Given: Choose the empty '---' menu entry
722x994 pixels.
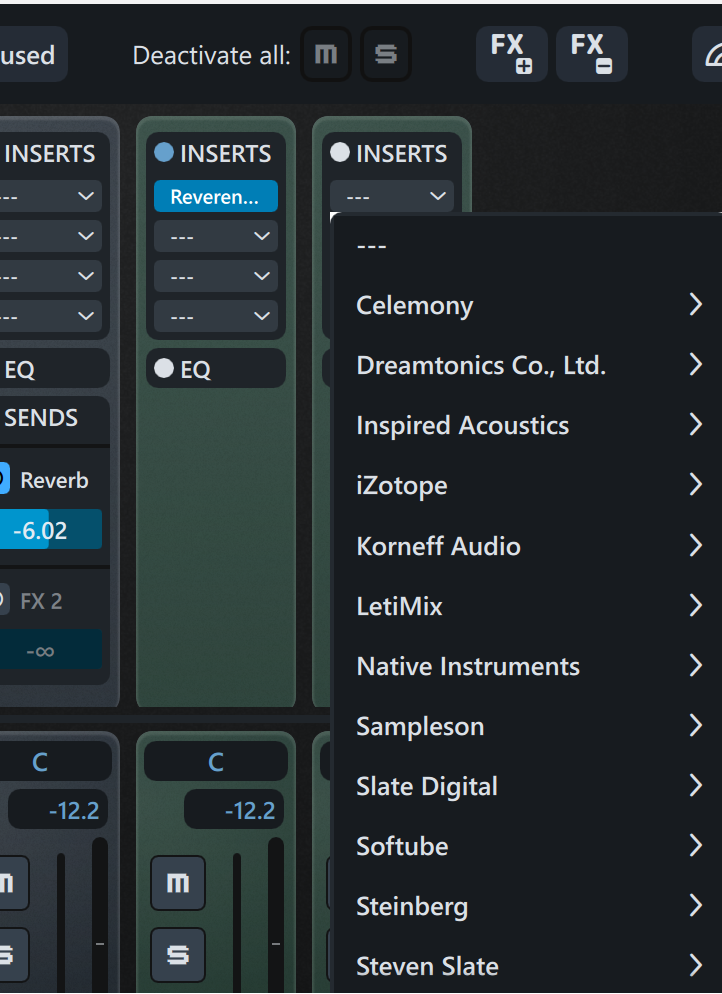Looking at the screenshot, I should 371,245.
